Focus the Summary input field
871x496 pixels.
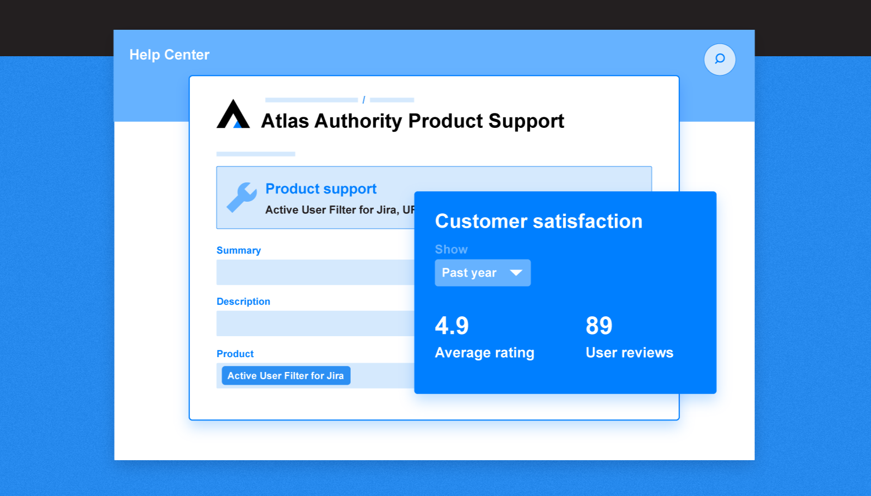pyautogui.click(x=315, y=273)
